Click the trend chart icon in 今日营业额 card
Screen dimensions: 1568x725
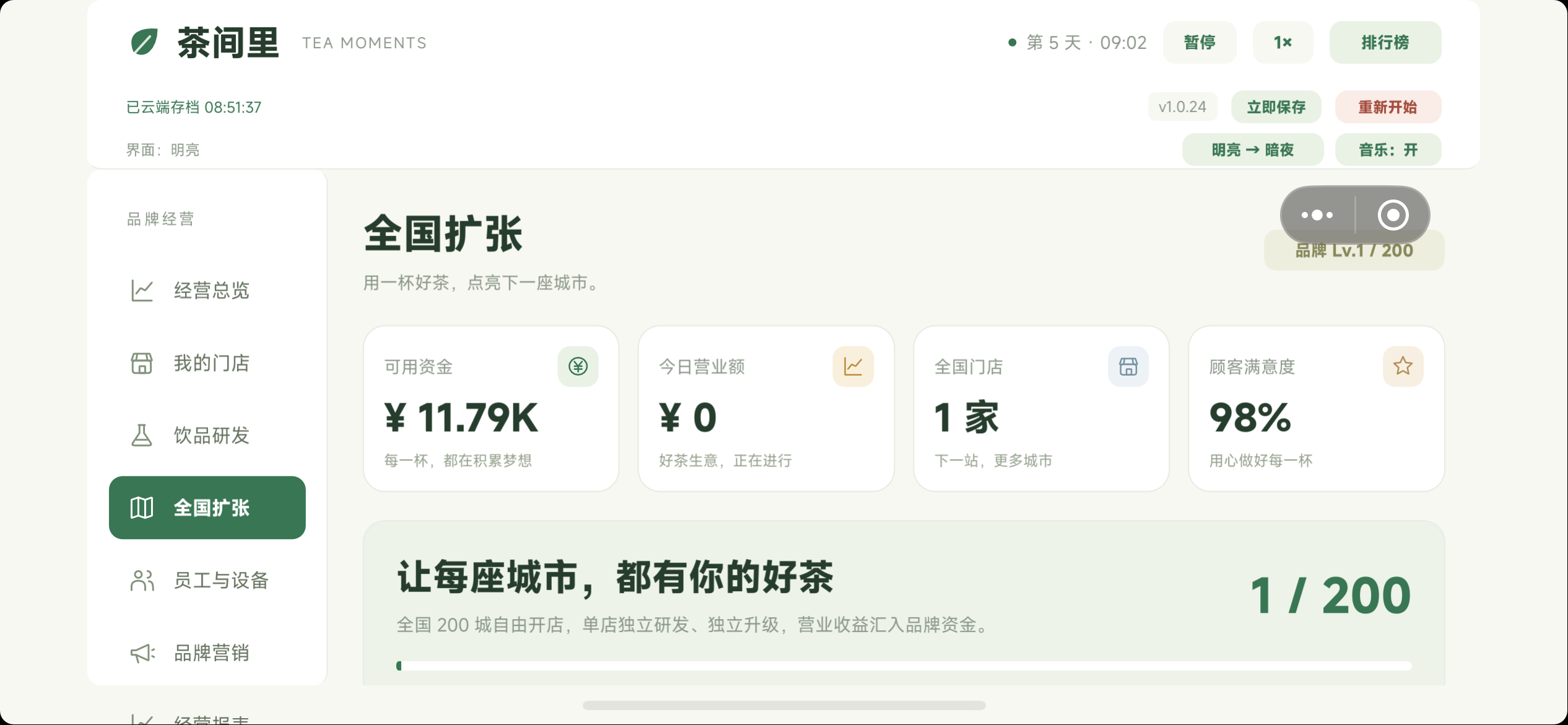point(853,366)
